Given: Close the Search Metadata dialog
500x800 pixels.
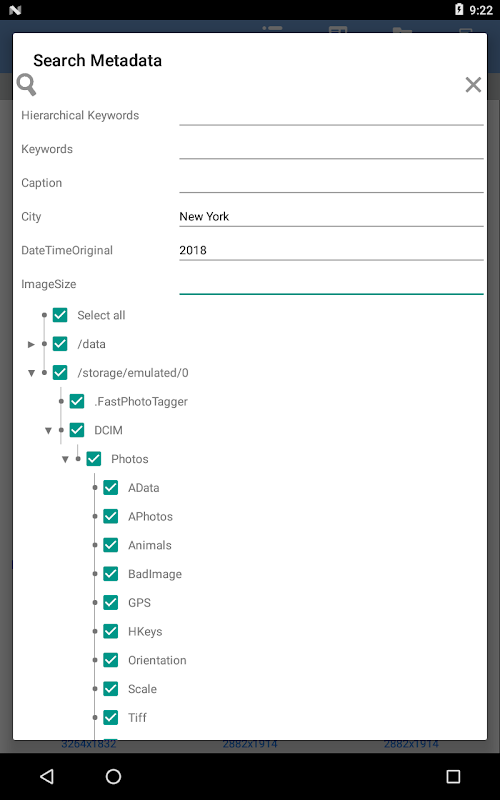Looking at the screenshot, I should click(x=473, y=85).
